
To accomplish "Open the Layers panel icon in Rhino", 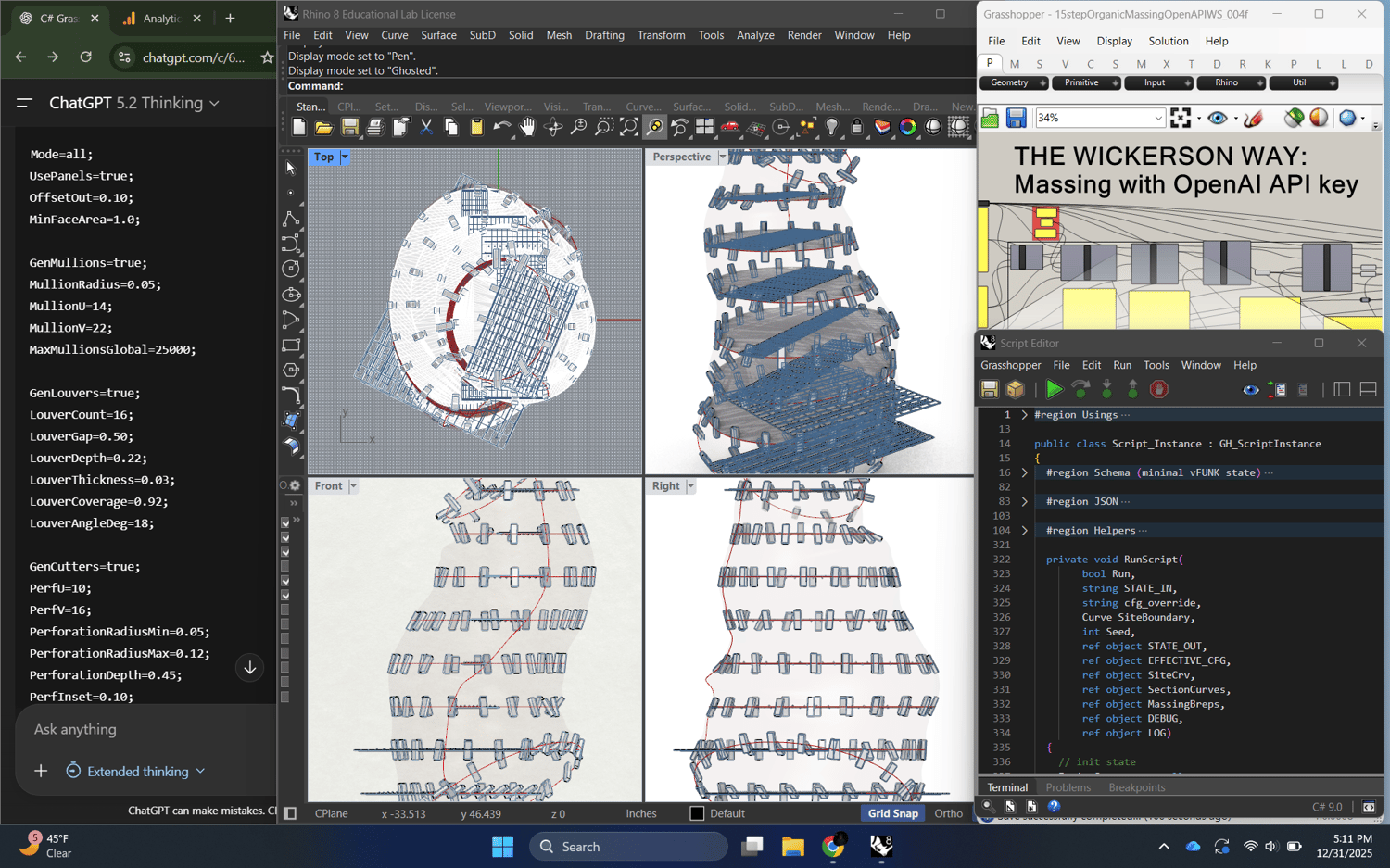I will click(x=882, y=128).
